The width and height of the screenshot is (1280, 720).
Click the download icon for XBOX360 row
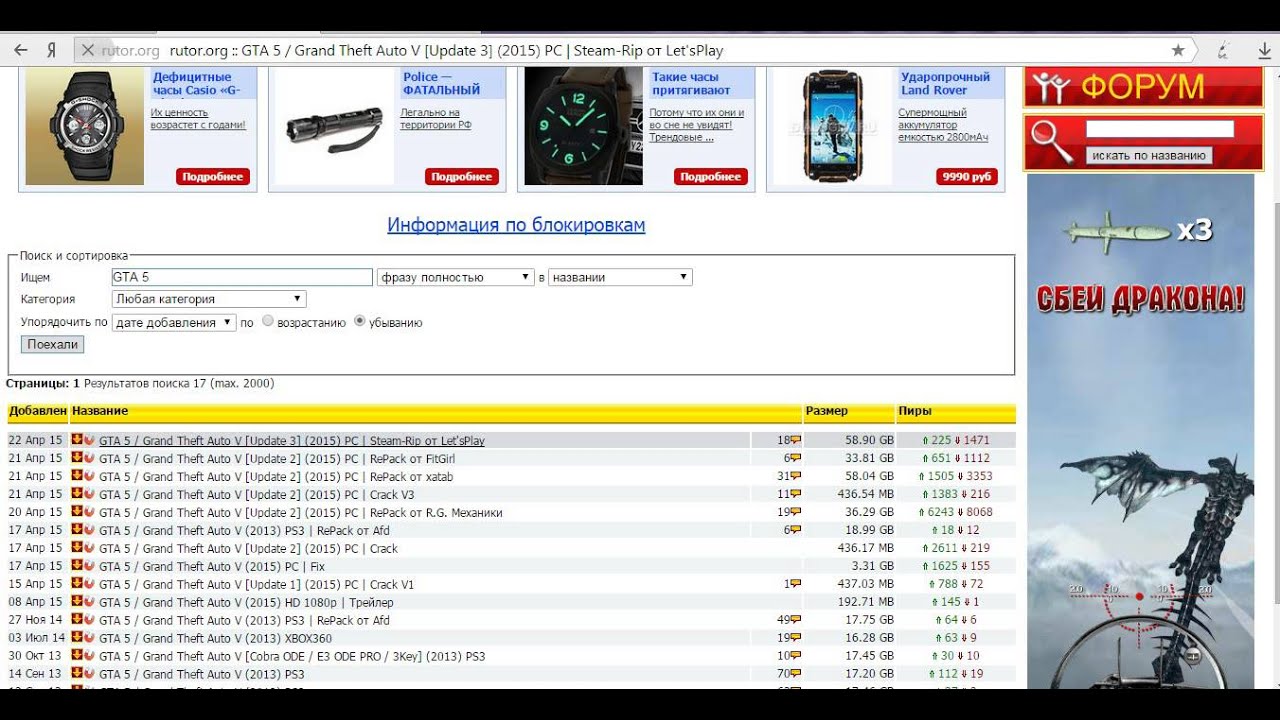[76, 638]
